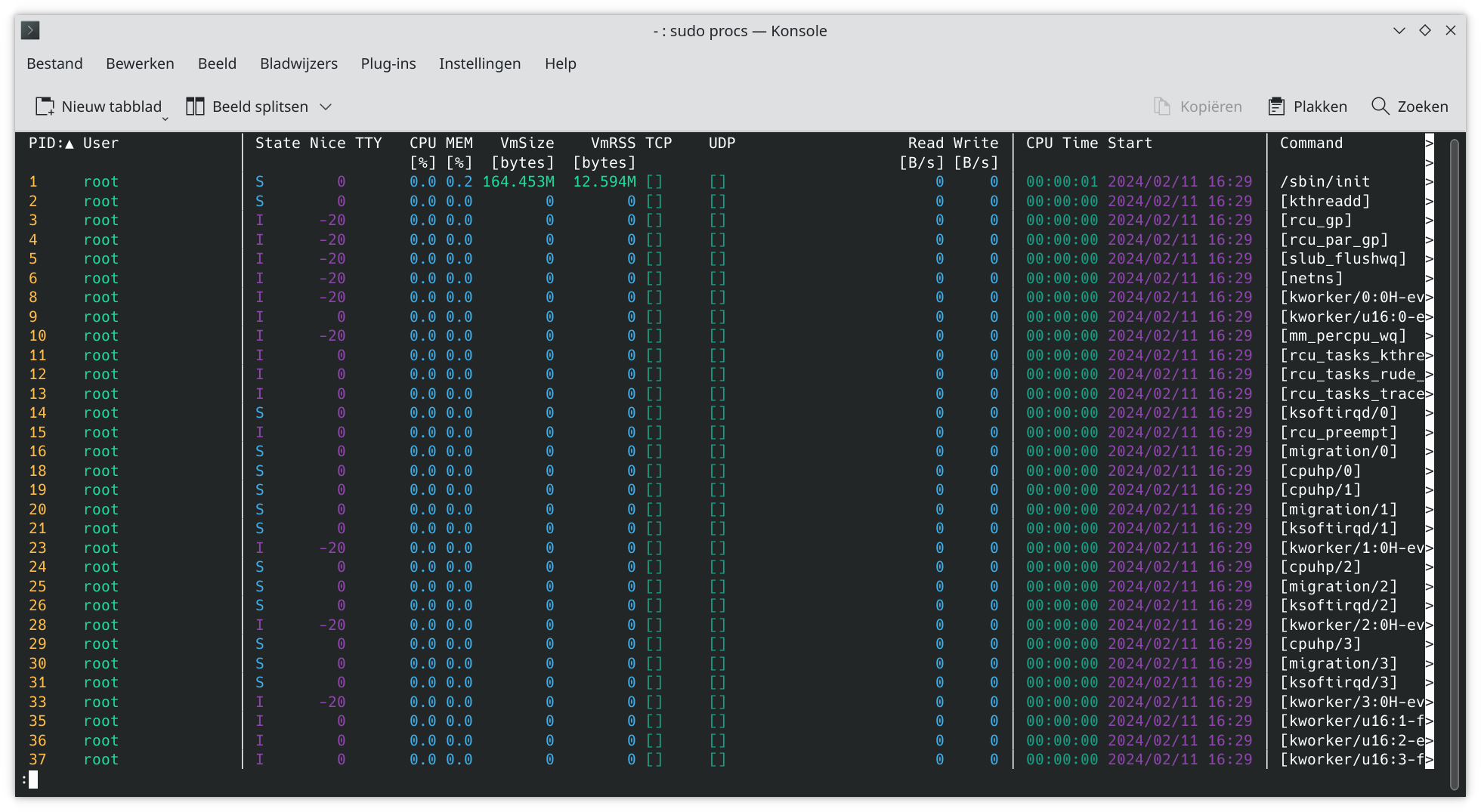Paste clipboard with the Plakken button
The height and width of the screenshot is (812, 1481).
[1308, 107]
